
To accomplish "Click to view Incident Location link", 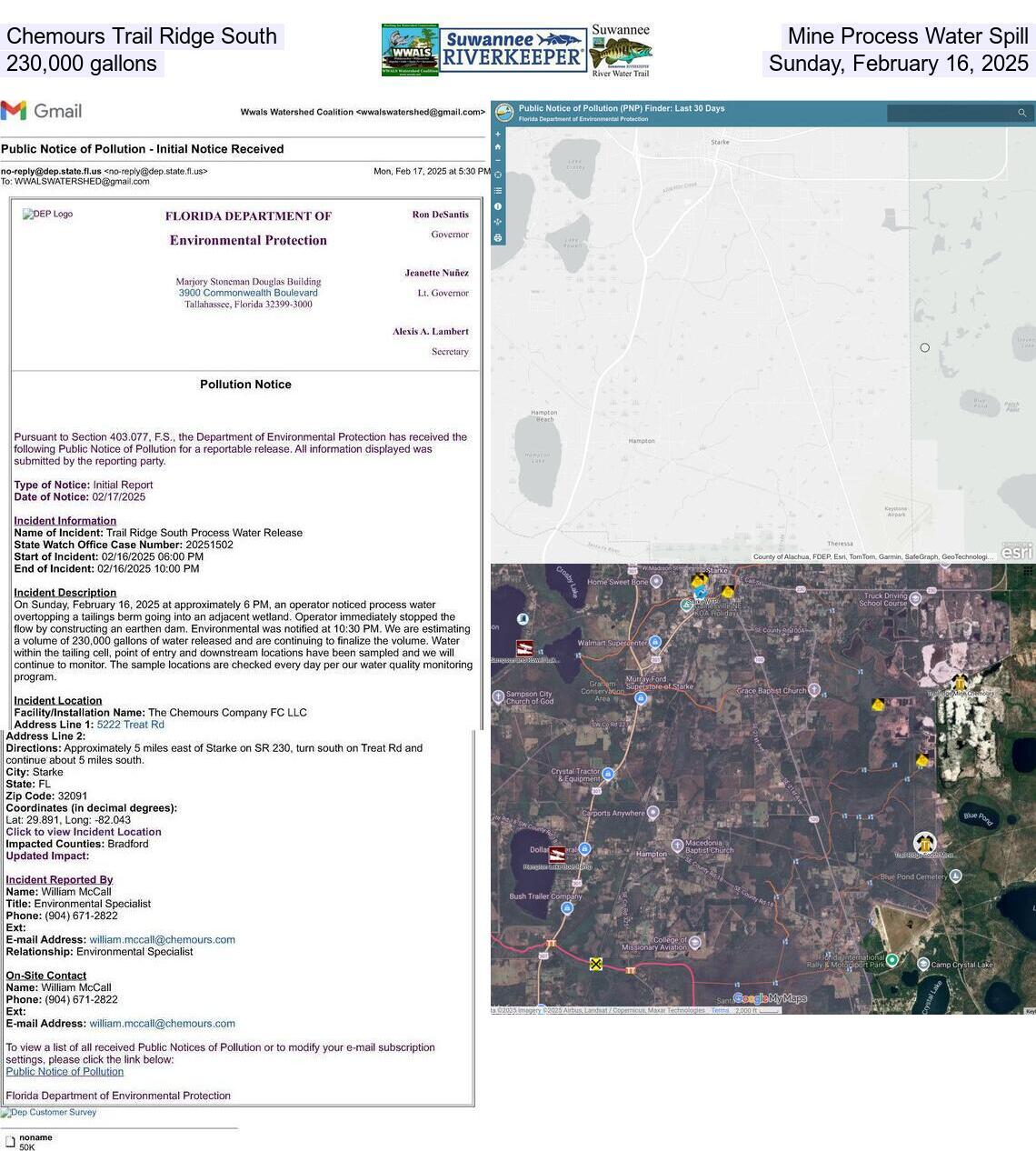I will pyautogui.click(x=84, y=832).
